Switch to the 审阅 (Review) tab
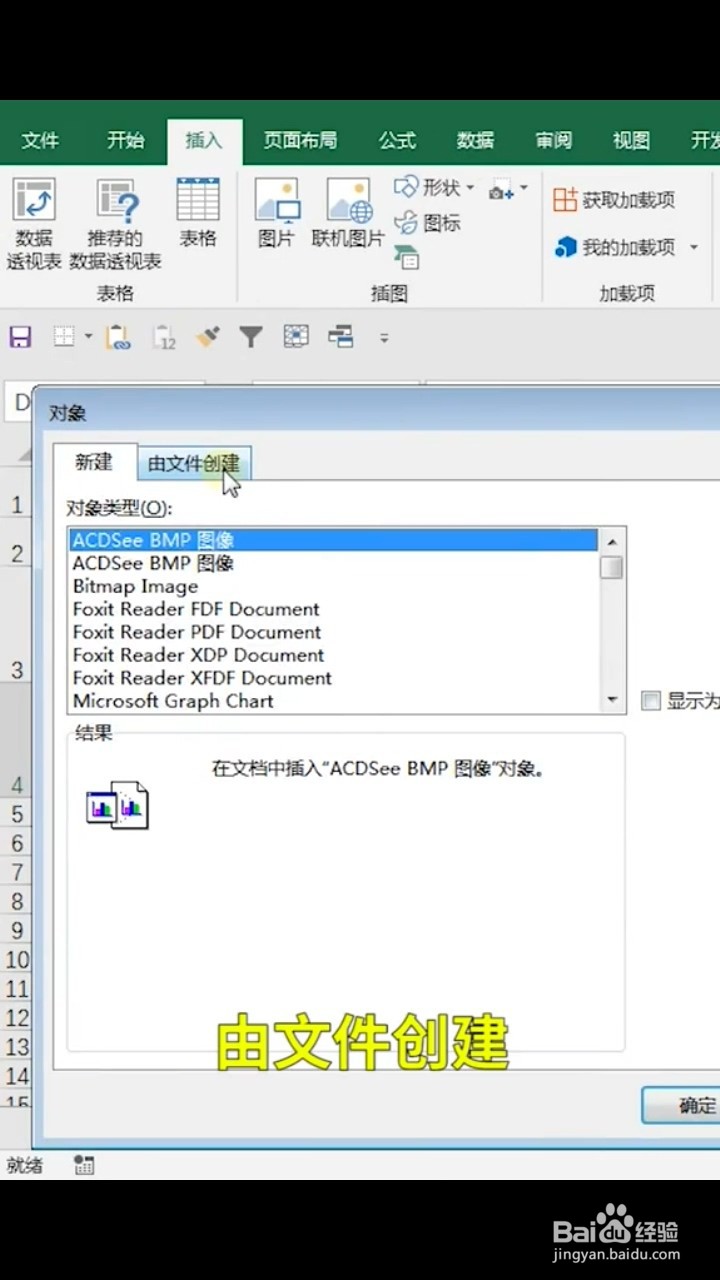720x1280 pixels. pos(553,141)
